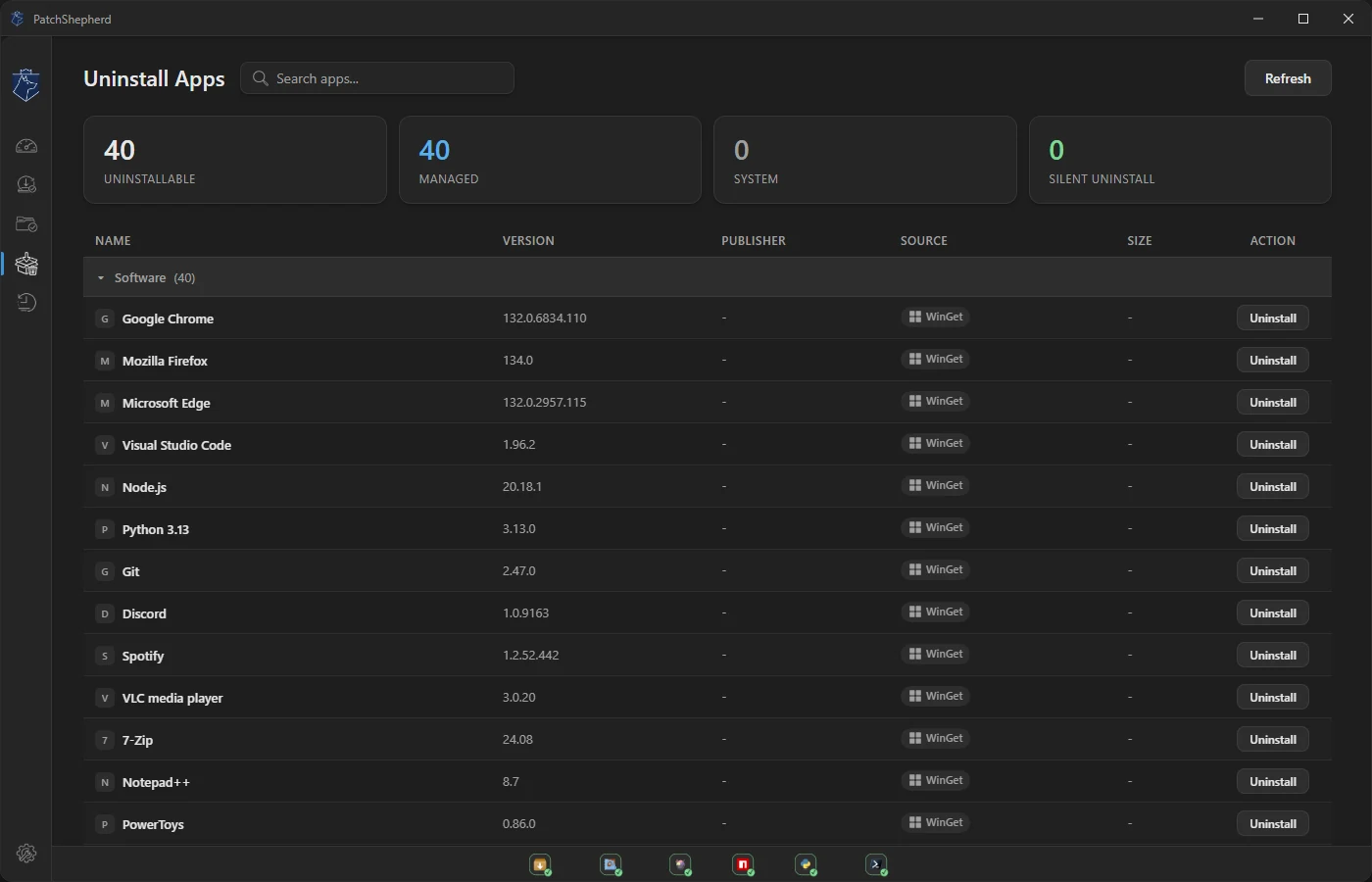The width and height of the screenshot is (1372, 882).
Task: Uninstall Git
Action: pyautogui.click(x=1272, y=571)
